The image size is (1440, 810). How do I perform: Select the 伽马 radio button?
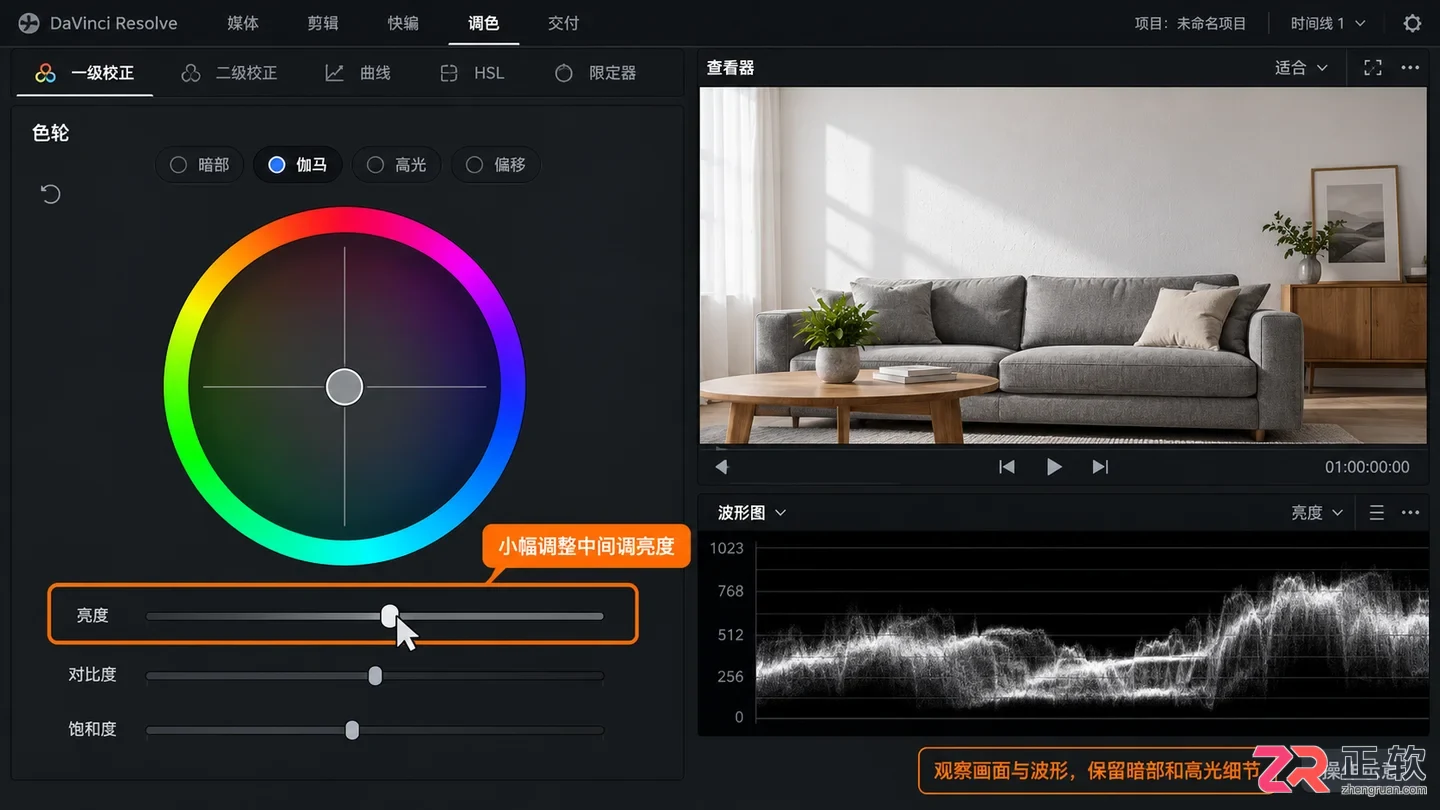pos(298,165)
